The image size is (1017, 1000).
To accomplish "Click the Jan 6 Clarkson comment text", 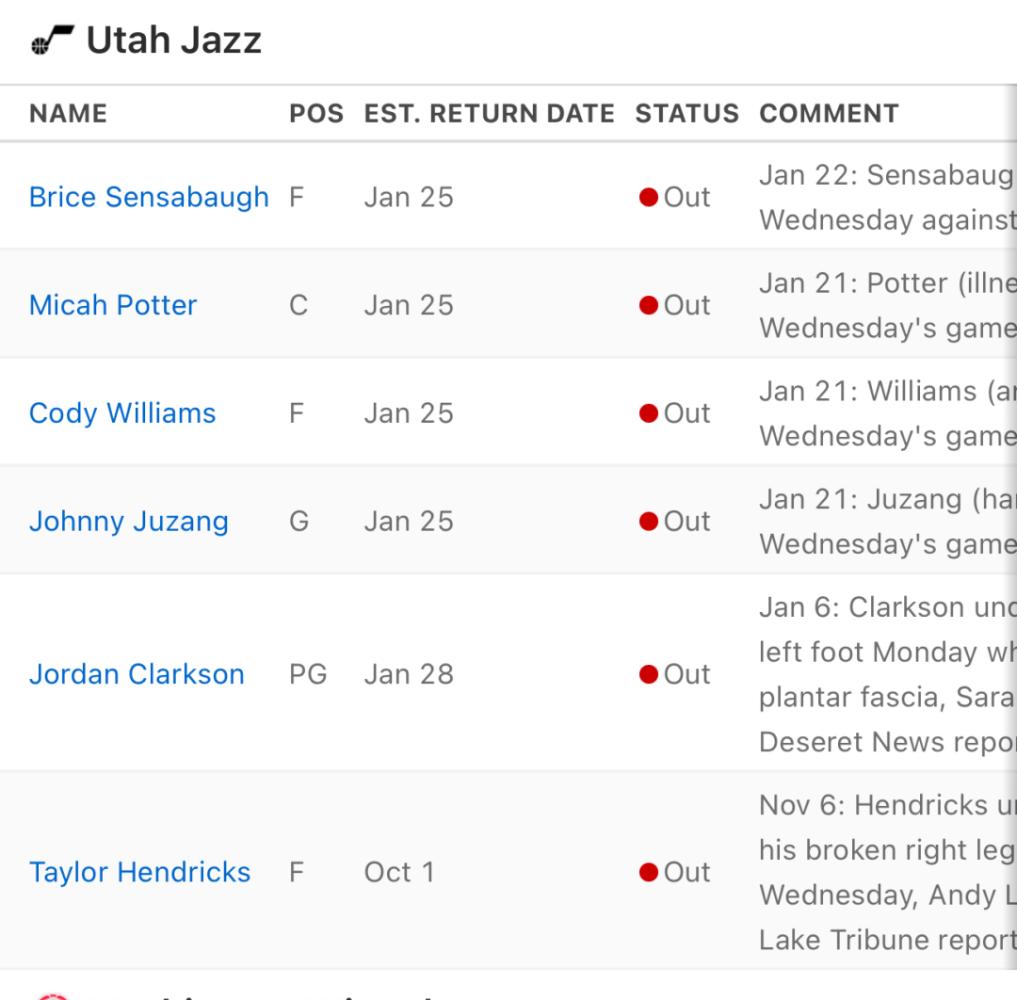I will coord(887,674).
